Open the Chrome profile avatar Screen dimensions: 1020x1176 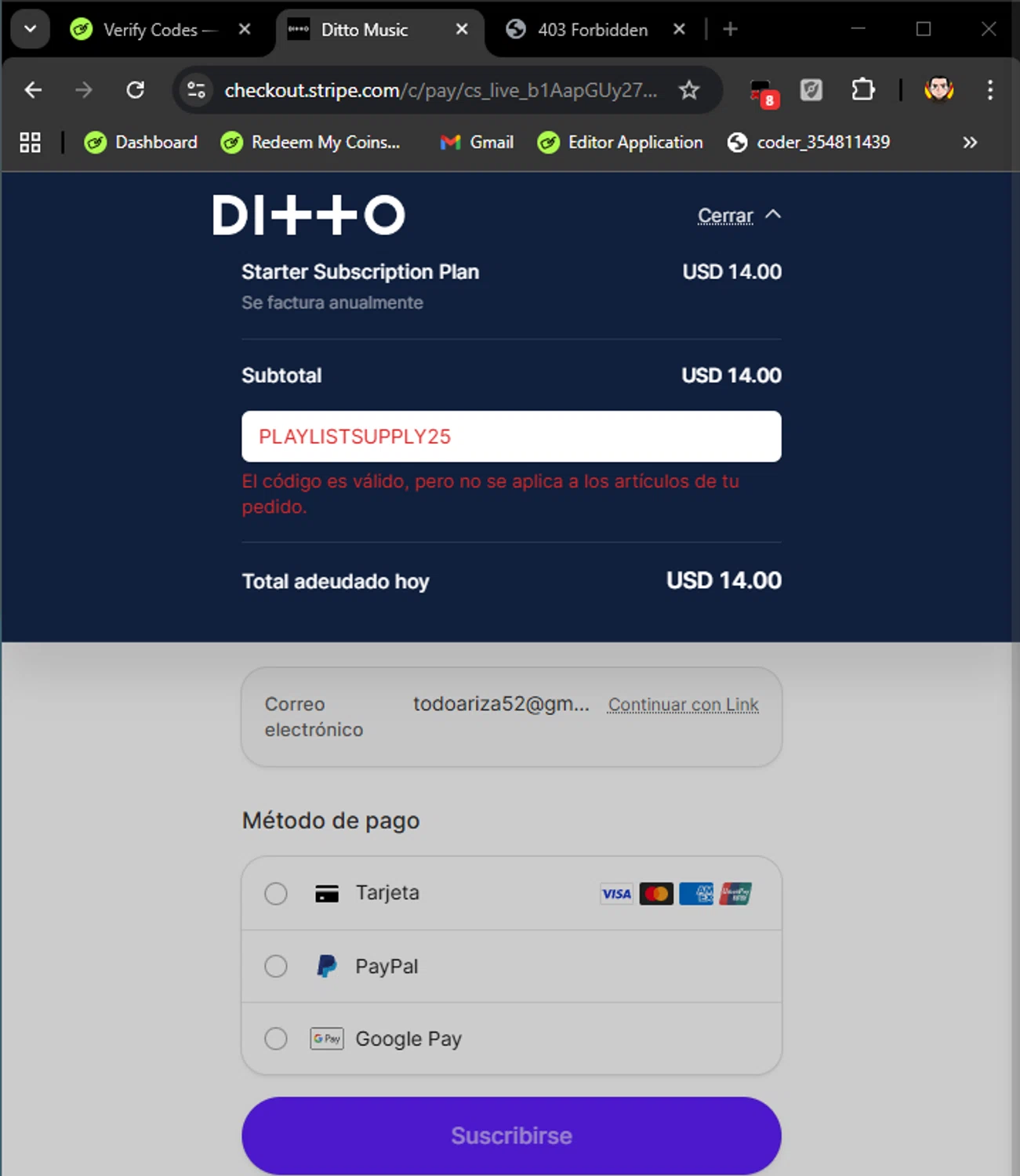tap(938, 90)
